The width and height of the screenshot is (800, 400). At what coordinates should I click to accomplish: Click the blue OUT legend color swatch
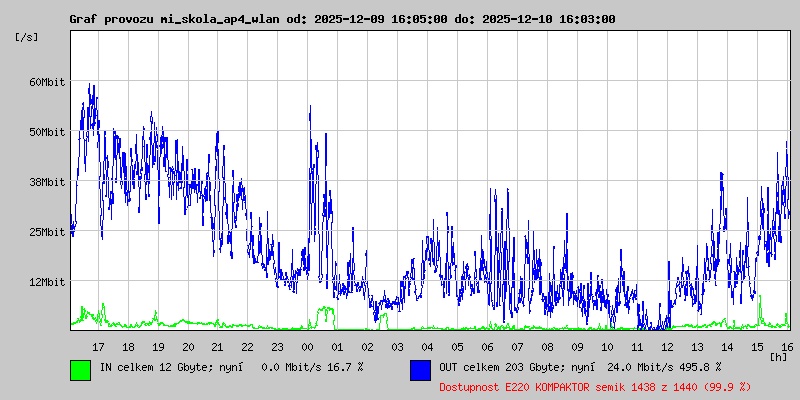tap(420, 370)
